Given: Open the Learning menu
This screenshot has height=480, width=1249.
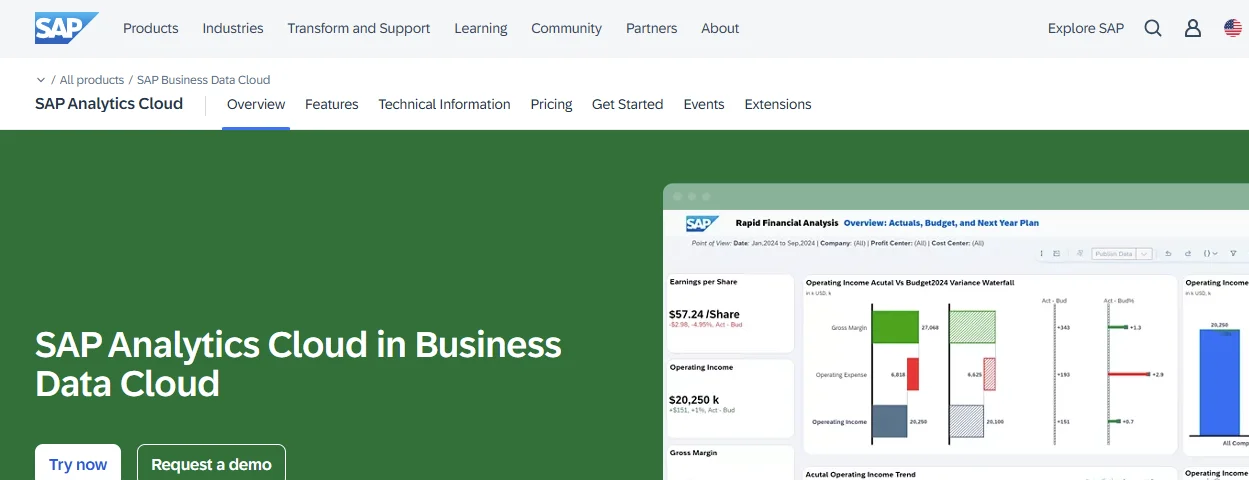Looking at the screenshot, I should point(481,28).
